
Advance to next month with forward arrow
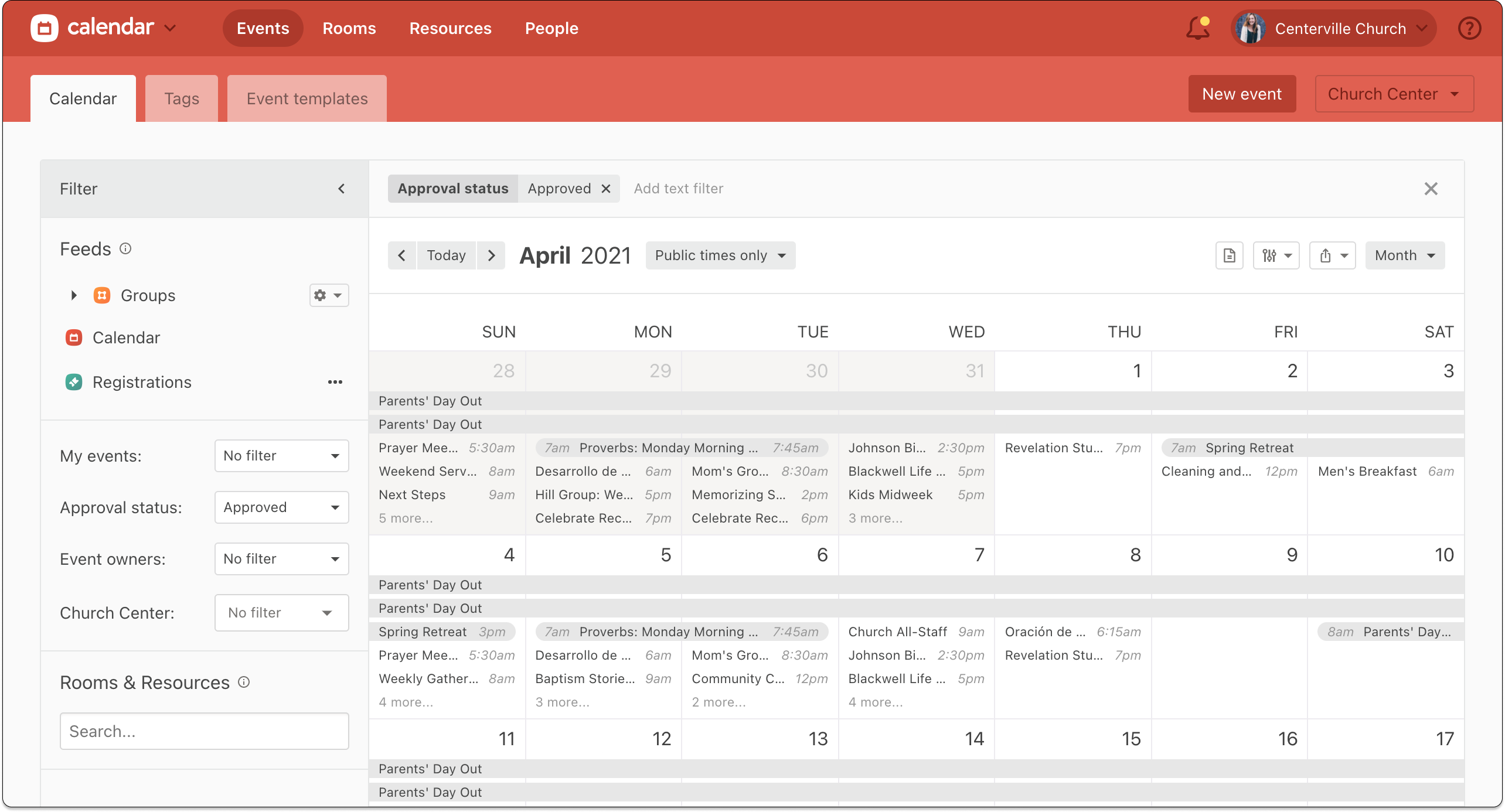[x=491, y=255]
